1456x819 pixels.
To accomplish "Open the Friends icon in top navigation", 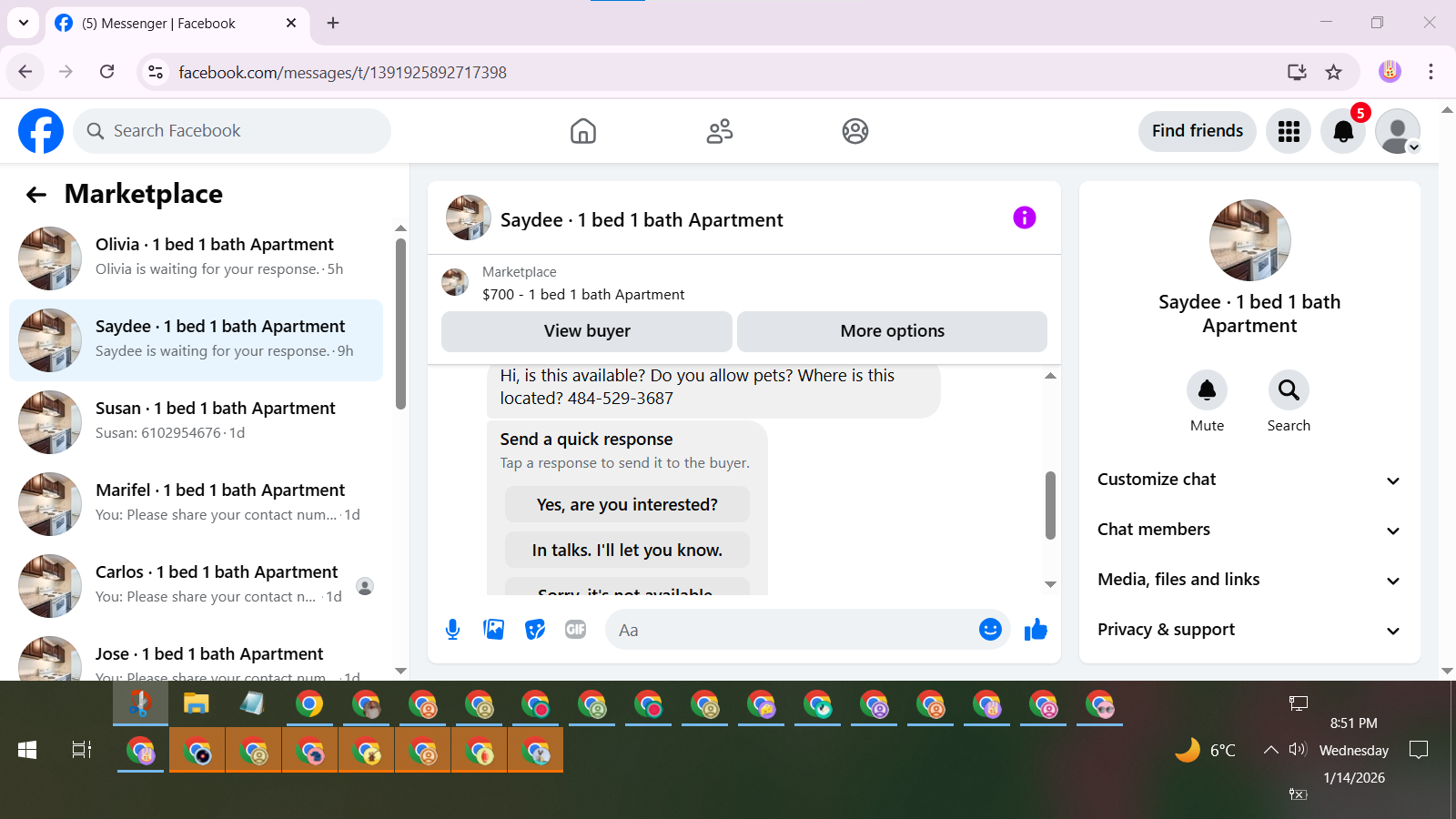I will [720, 131].
